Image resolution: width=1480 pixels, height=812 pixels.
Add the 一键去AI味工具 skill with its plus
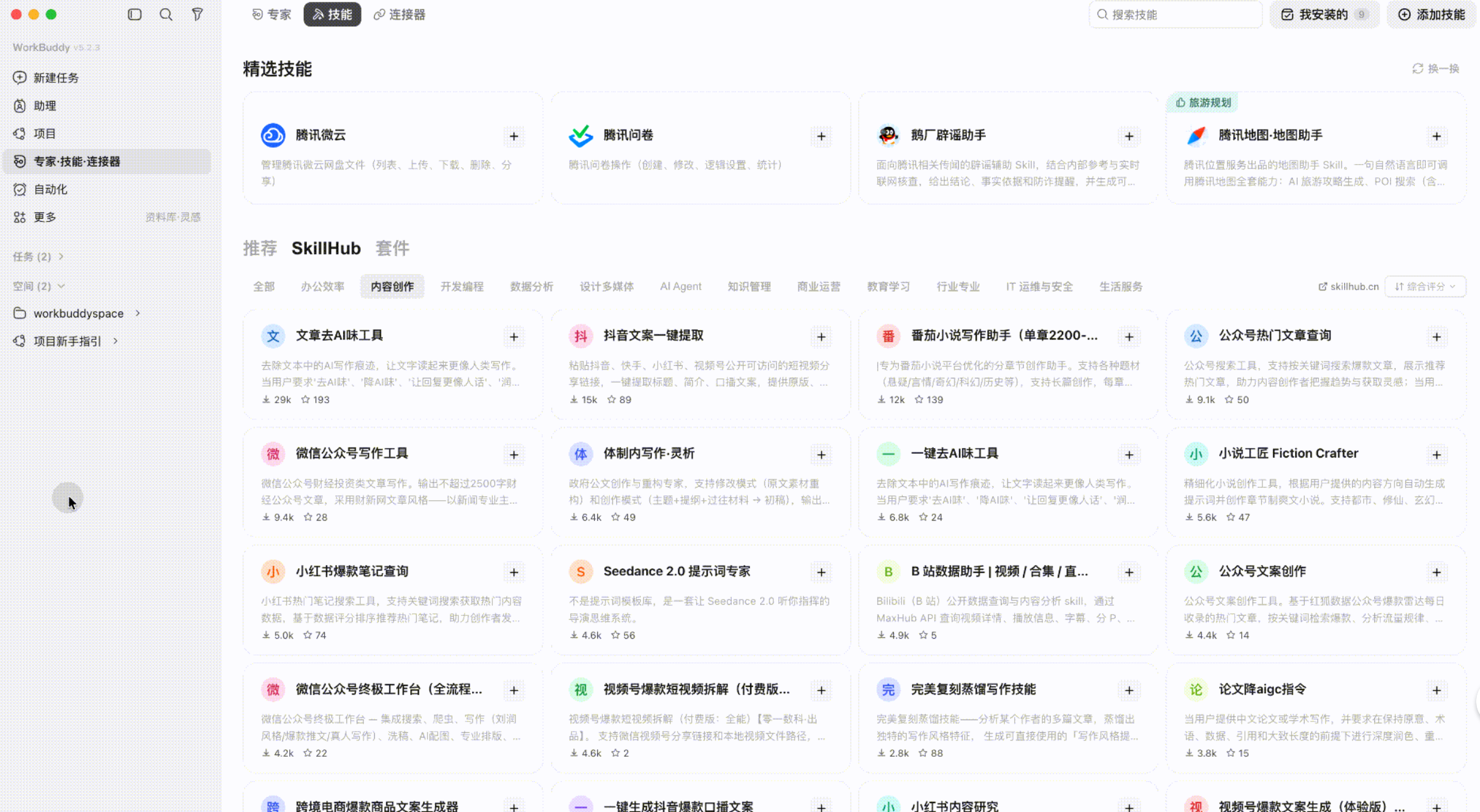tap(1129, 454)
